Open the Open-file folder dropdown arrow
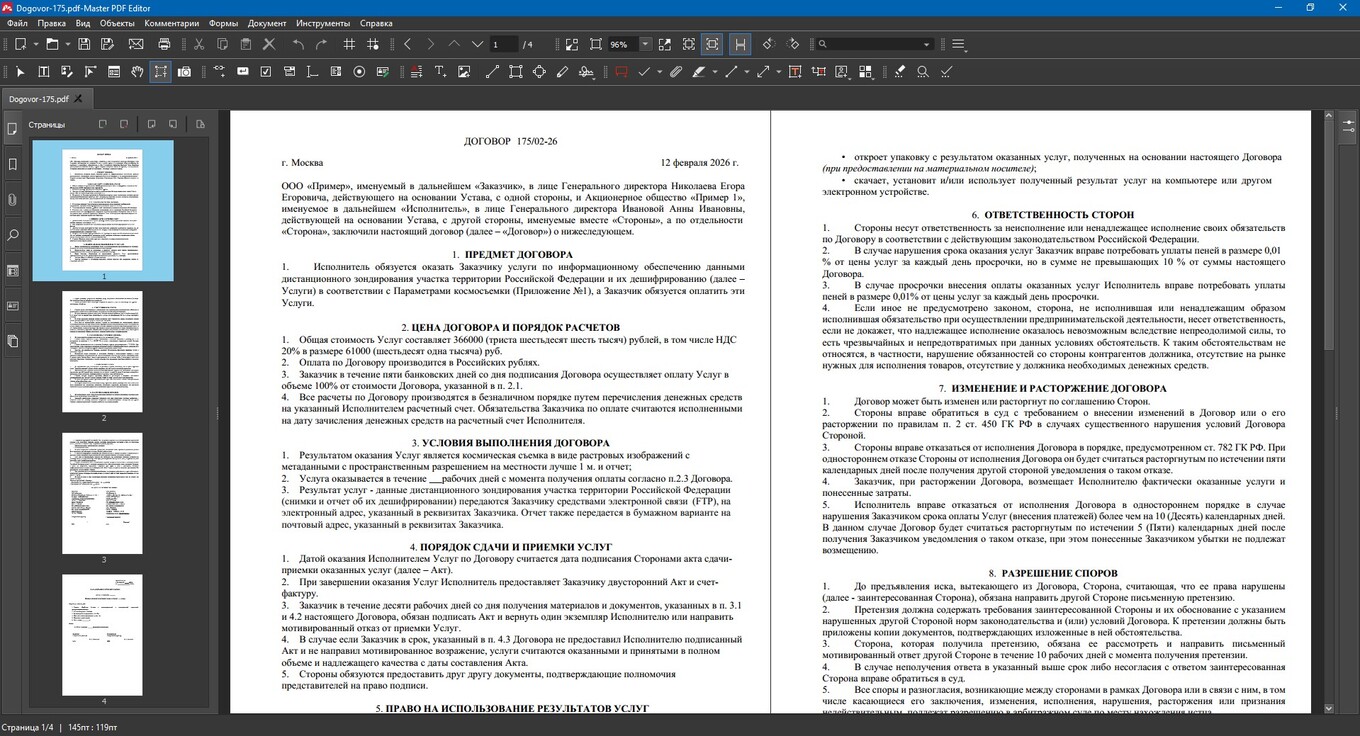Image resolution: width=1360 pixels, height=736 pixels. click(x=66, y=44)
